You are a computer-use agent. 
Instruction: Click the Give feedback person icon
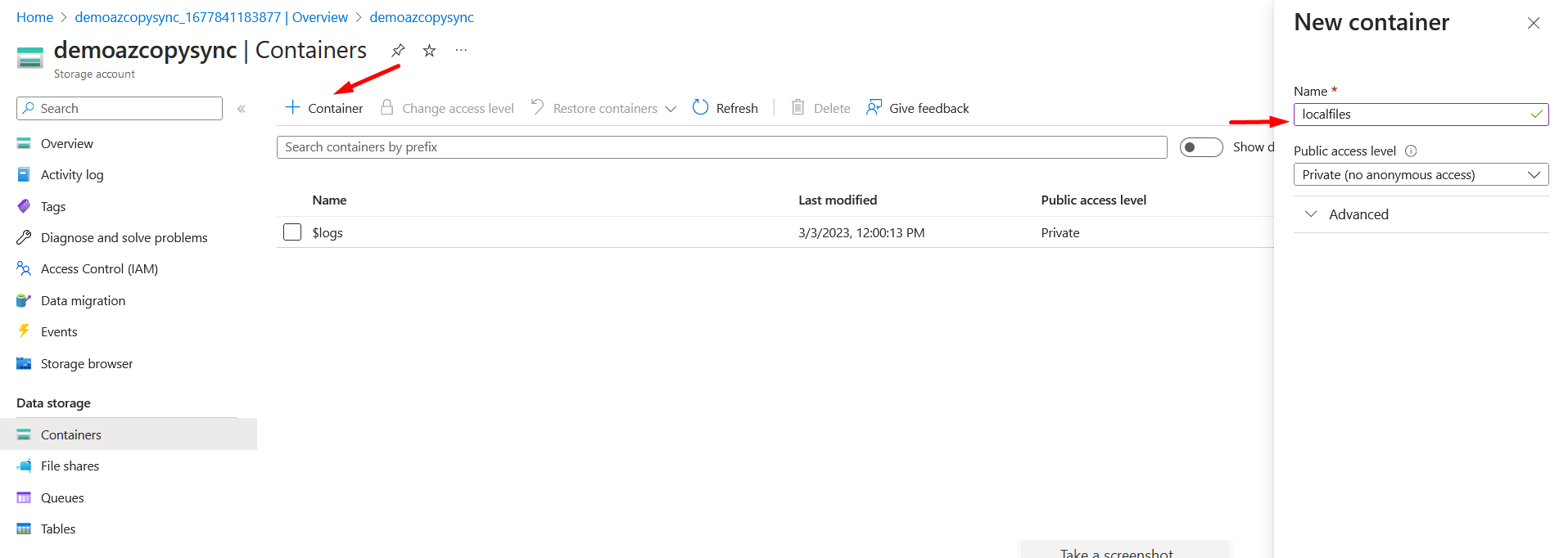point(874,107)
